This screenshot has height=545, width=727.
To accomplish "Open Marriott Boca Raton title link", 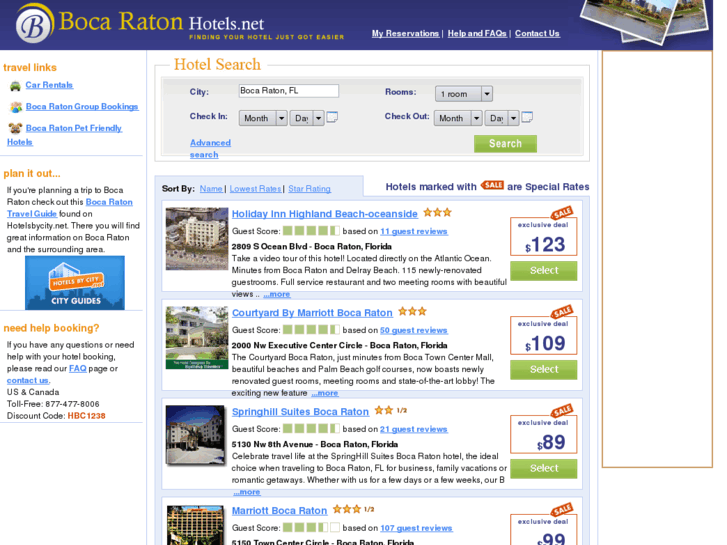I will click(279, 511).
